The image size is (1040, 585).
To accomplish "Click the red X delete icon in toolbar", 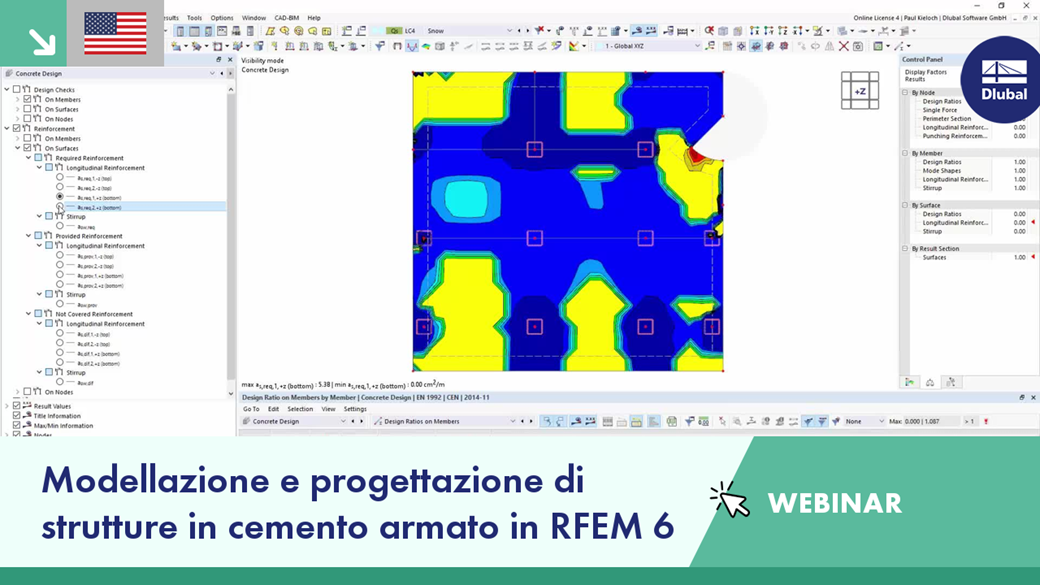I will click(844, 46).
